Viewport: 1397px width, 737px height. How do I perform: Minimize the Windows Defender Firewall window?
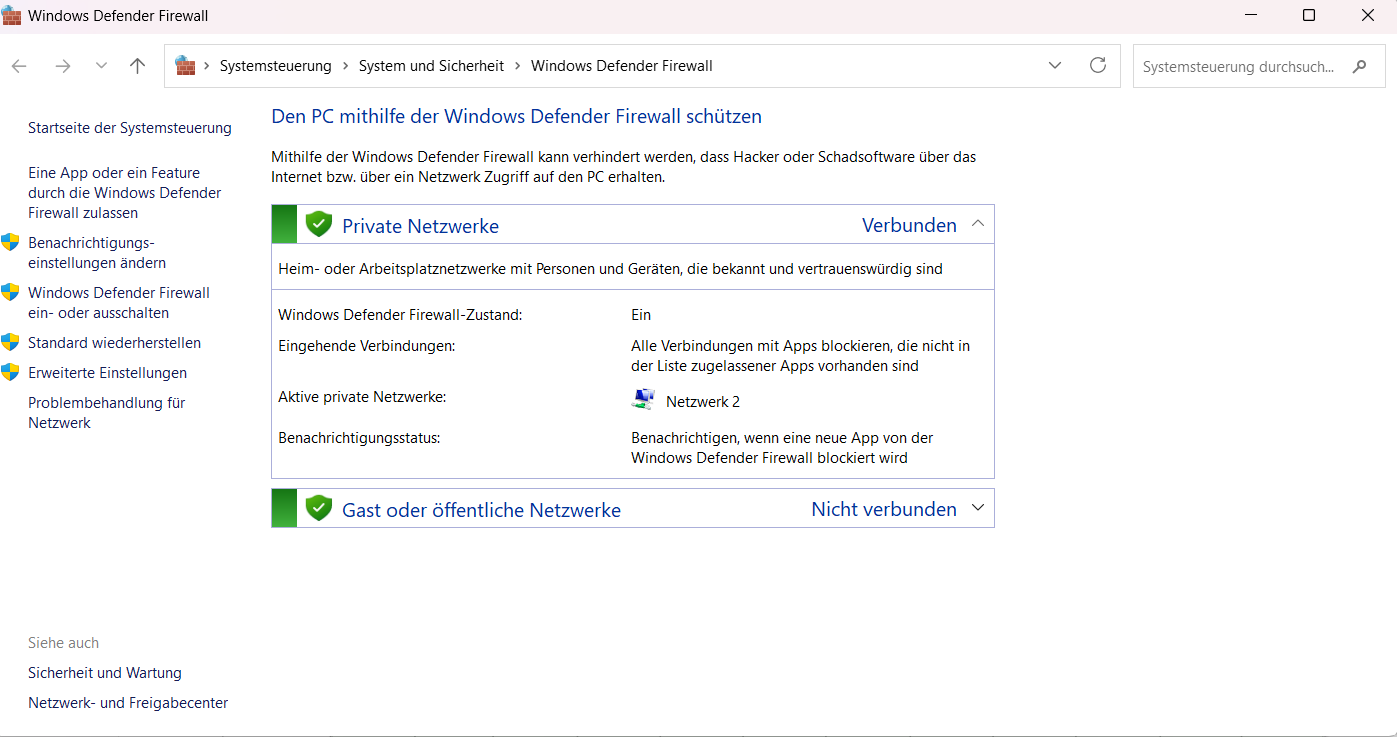pyautogui.click(x=1251, y=16)
